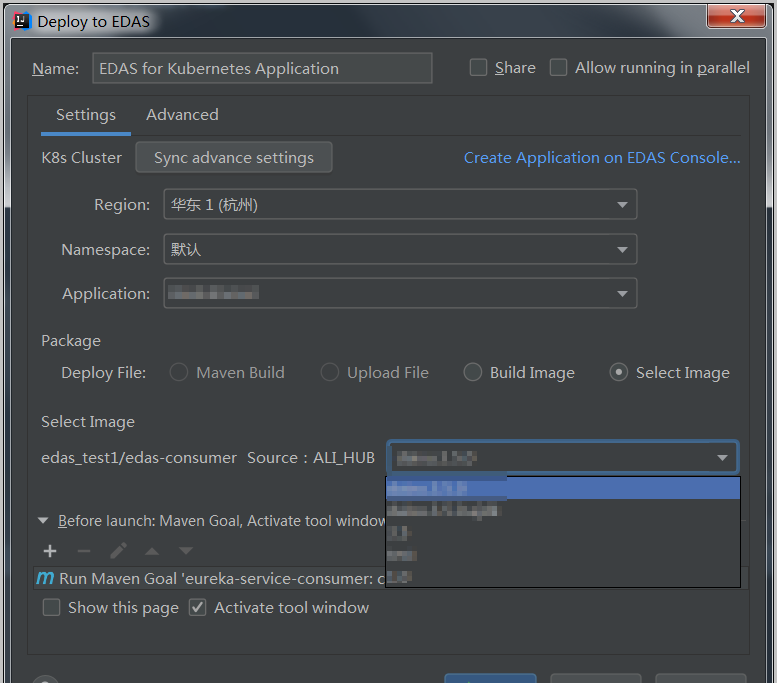Open the Region dropdown
Image resolution: width=777 pixels, height=683 pixels.
coord(400,204)
